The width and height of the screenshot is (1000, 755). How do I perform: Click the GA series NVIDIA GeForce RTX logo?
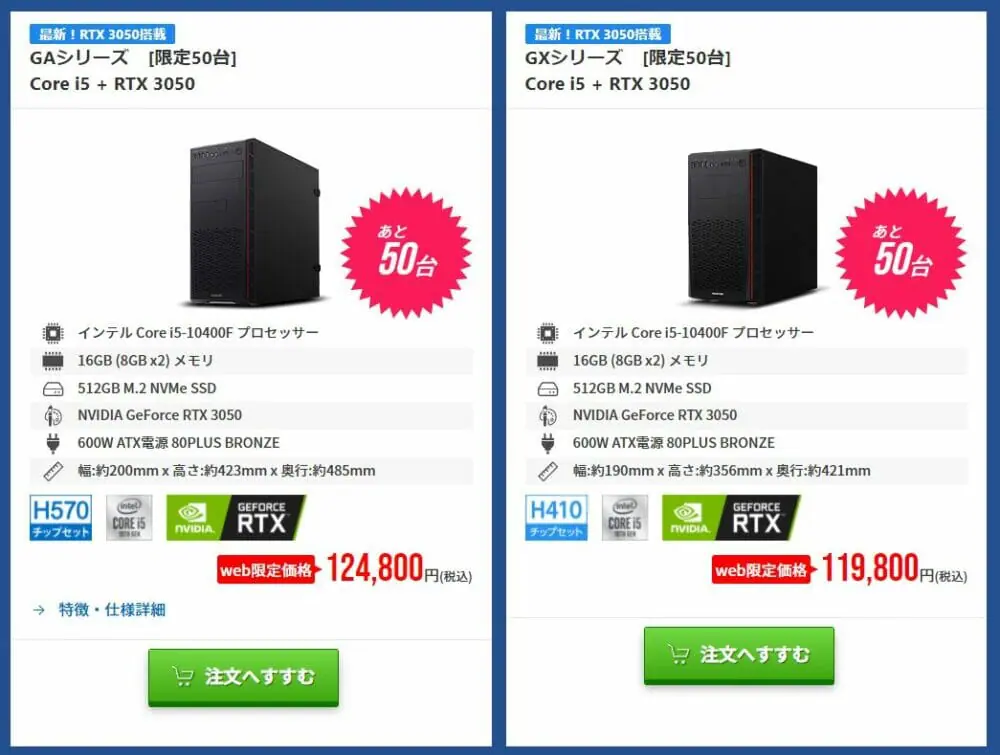coord(236,518)
